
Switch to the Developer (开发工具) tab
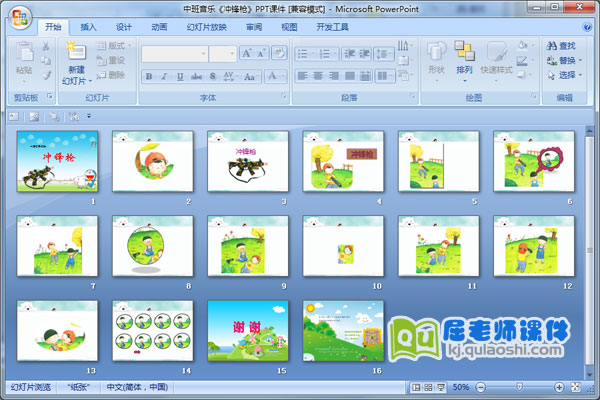coord(332,27)
